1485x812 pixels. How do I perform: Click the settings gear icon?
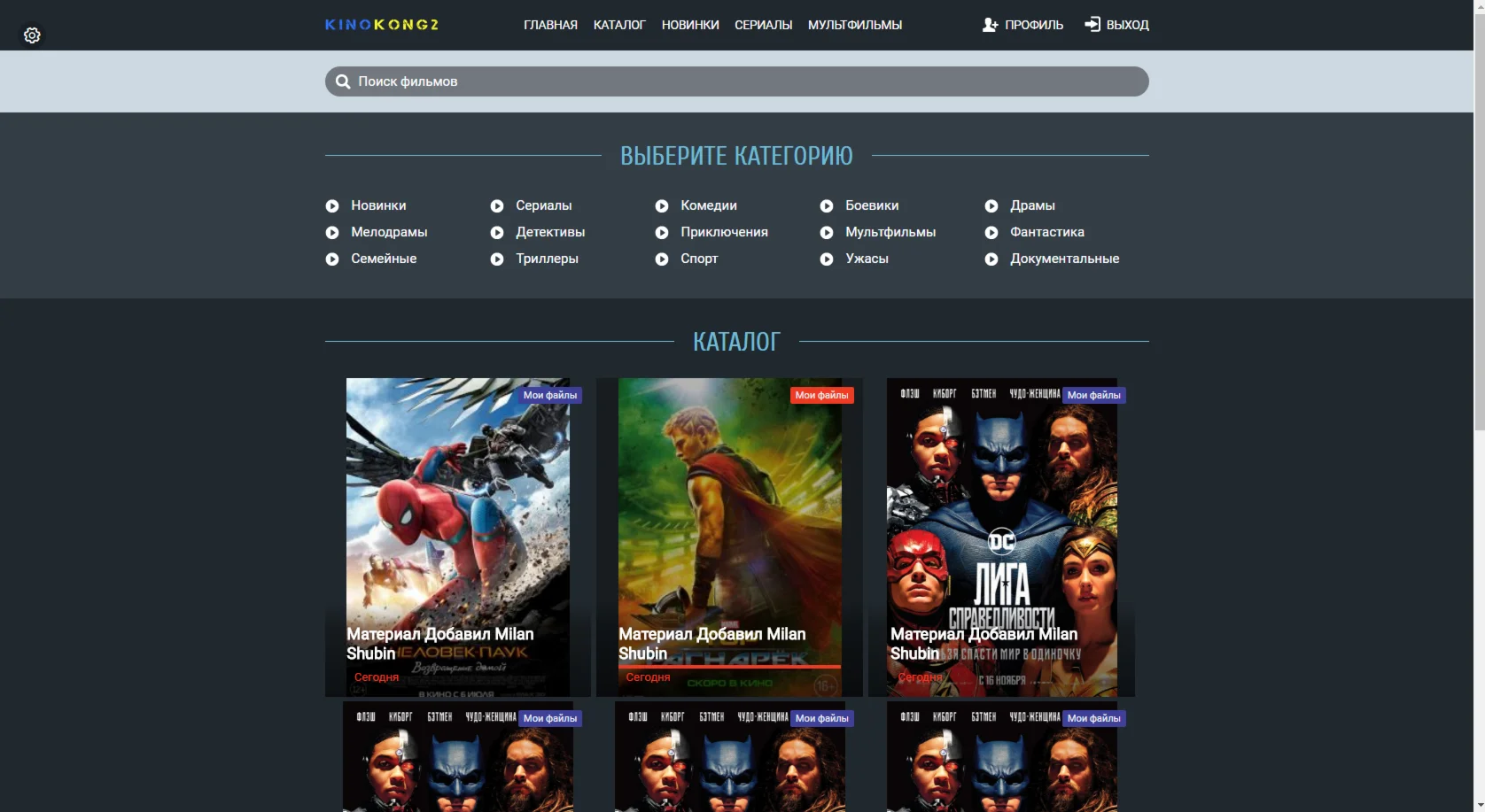pos(32,35)
